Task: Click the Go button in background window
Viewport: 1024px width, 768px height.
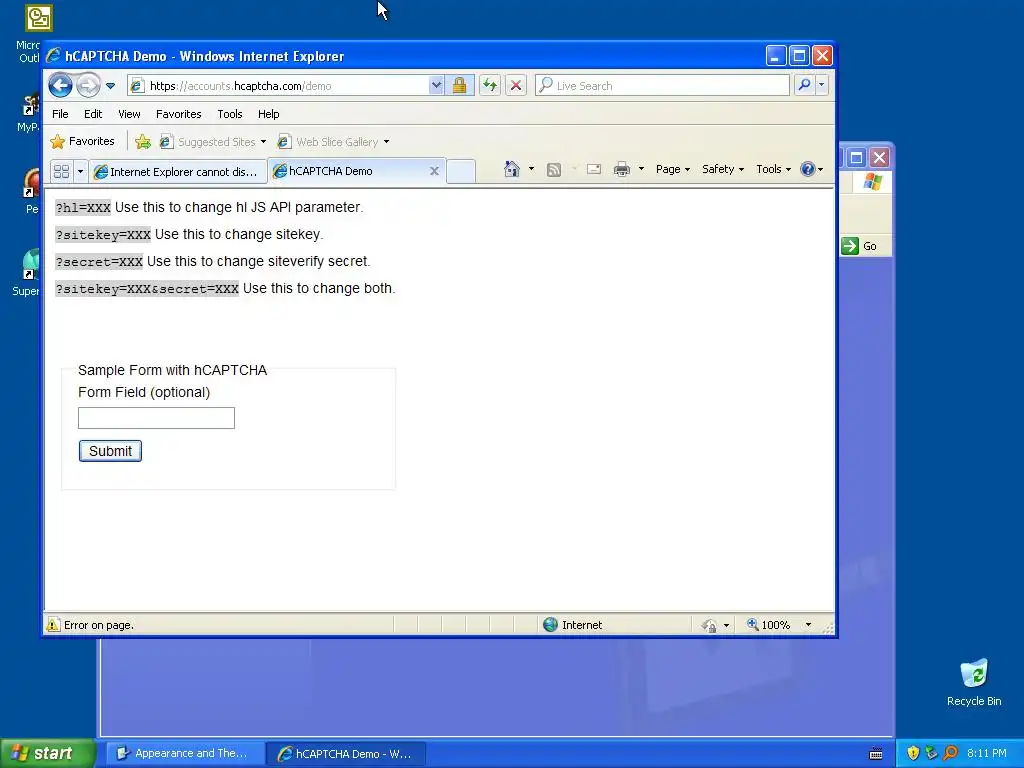Action: [x=859, y=246]
